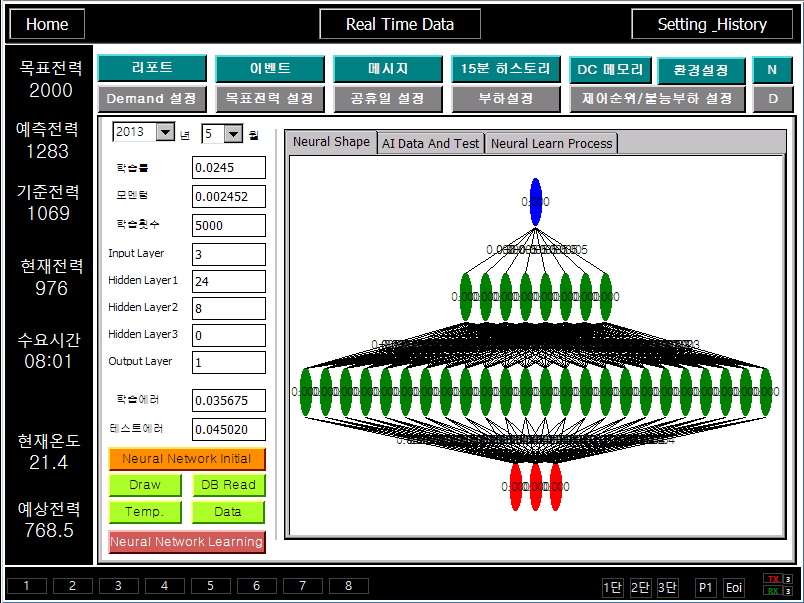Image resolution: width=804 pixels, height=603 pixels.
Task: Open Demand 설정
Action: tap(152, 99)
